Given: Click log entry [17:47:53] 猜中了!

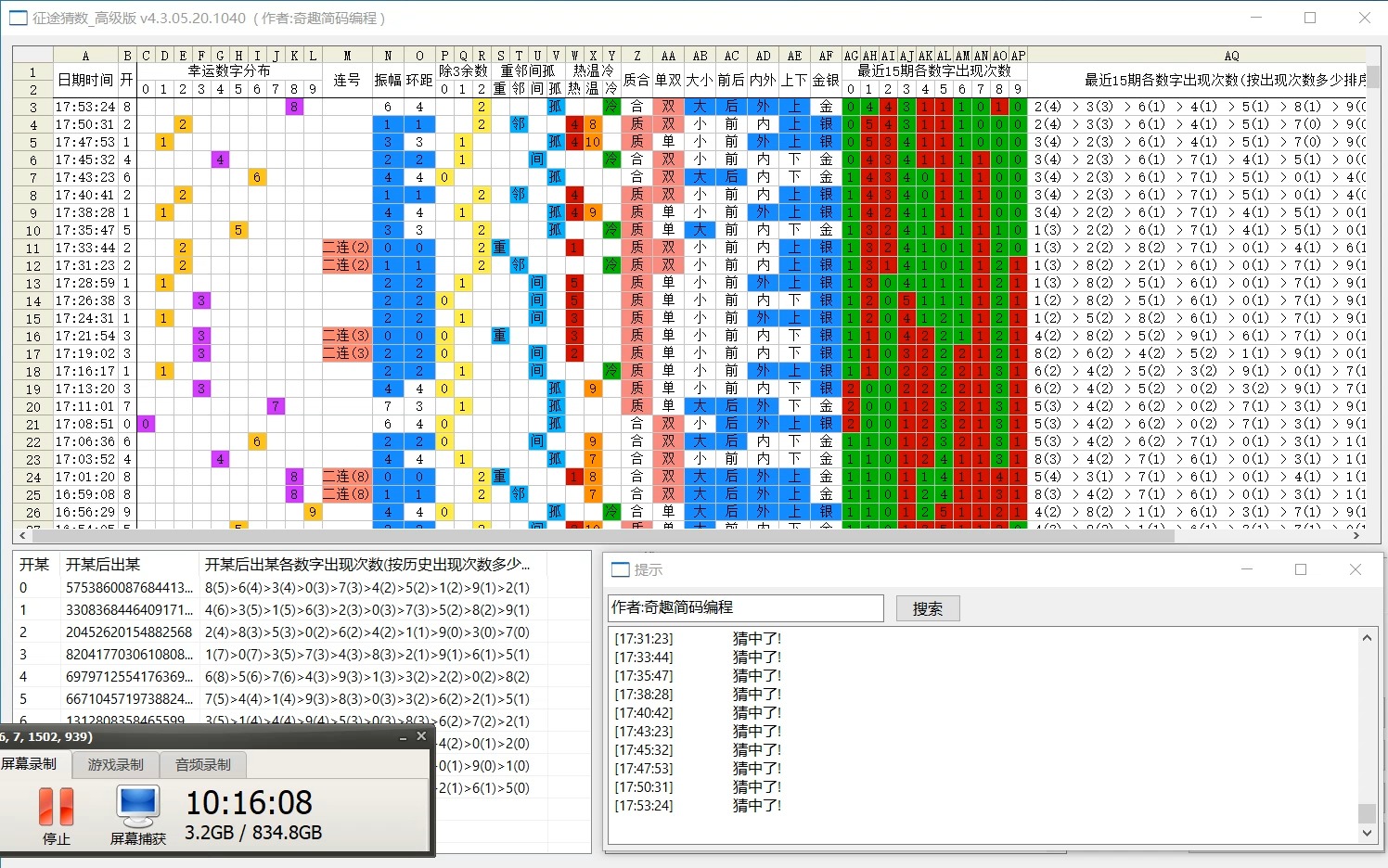Looking at the screenshot, I should (698, 769).
